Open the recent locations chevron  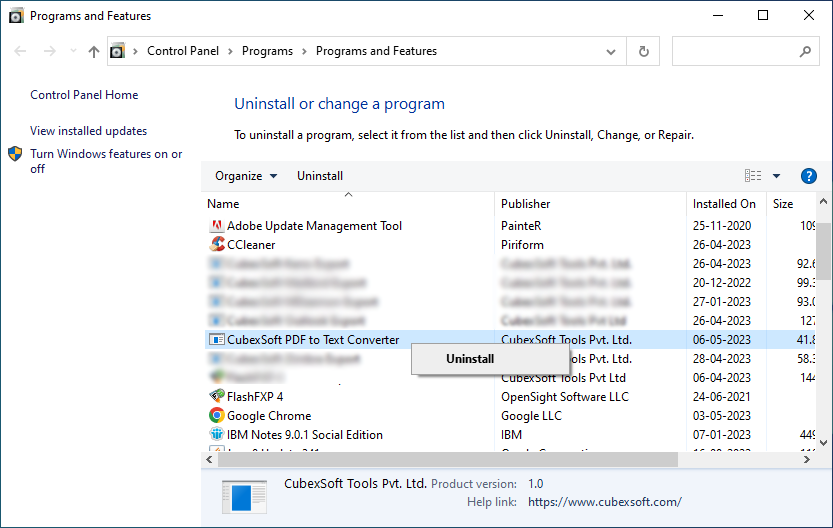[73, 51]
